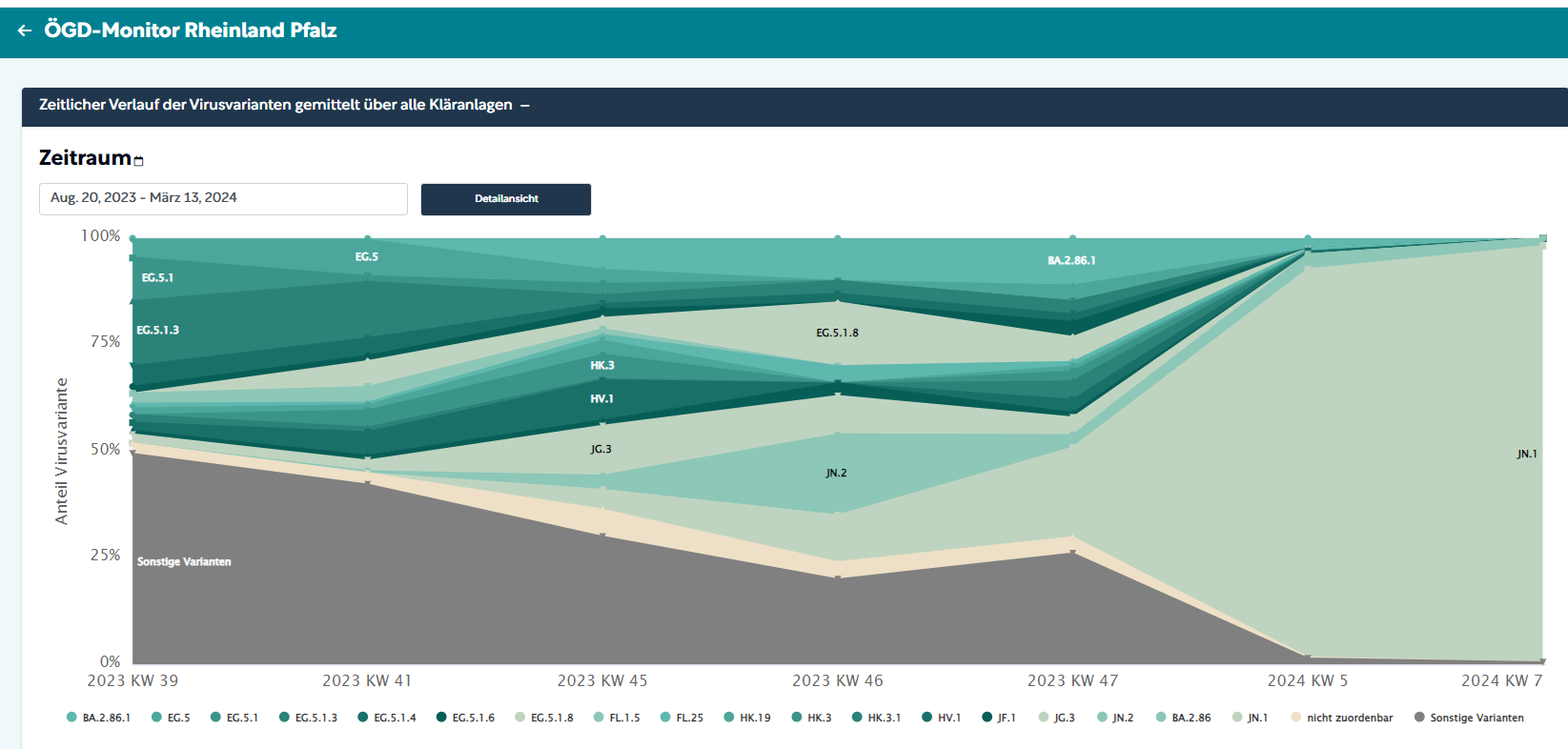Select the 2024 KW 5 axis label

(x=1307, y=680)
